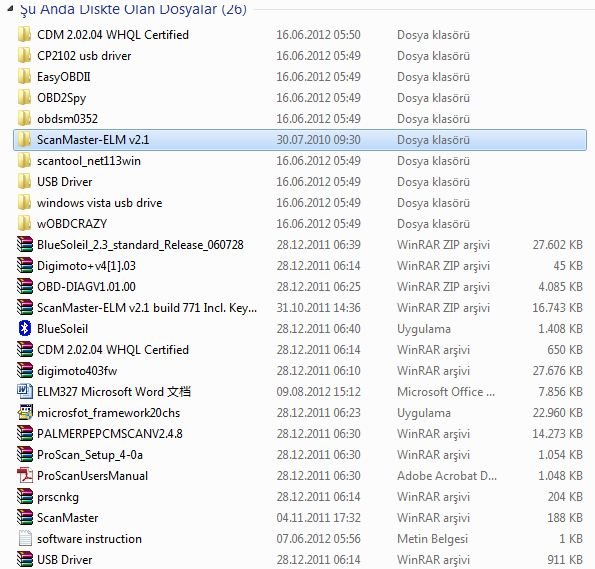The width and height of the screenshot is (595, 569).
Task: Click the OBD2Spy folder name
Action: pyautogui.click(x=61, y=98)
